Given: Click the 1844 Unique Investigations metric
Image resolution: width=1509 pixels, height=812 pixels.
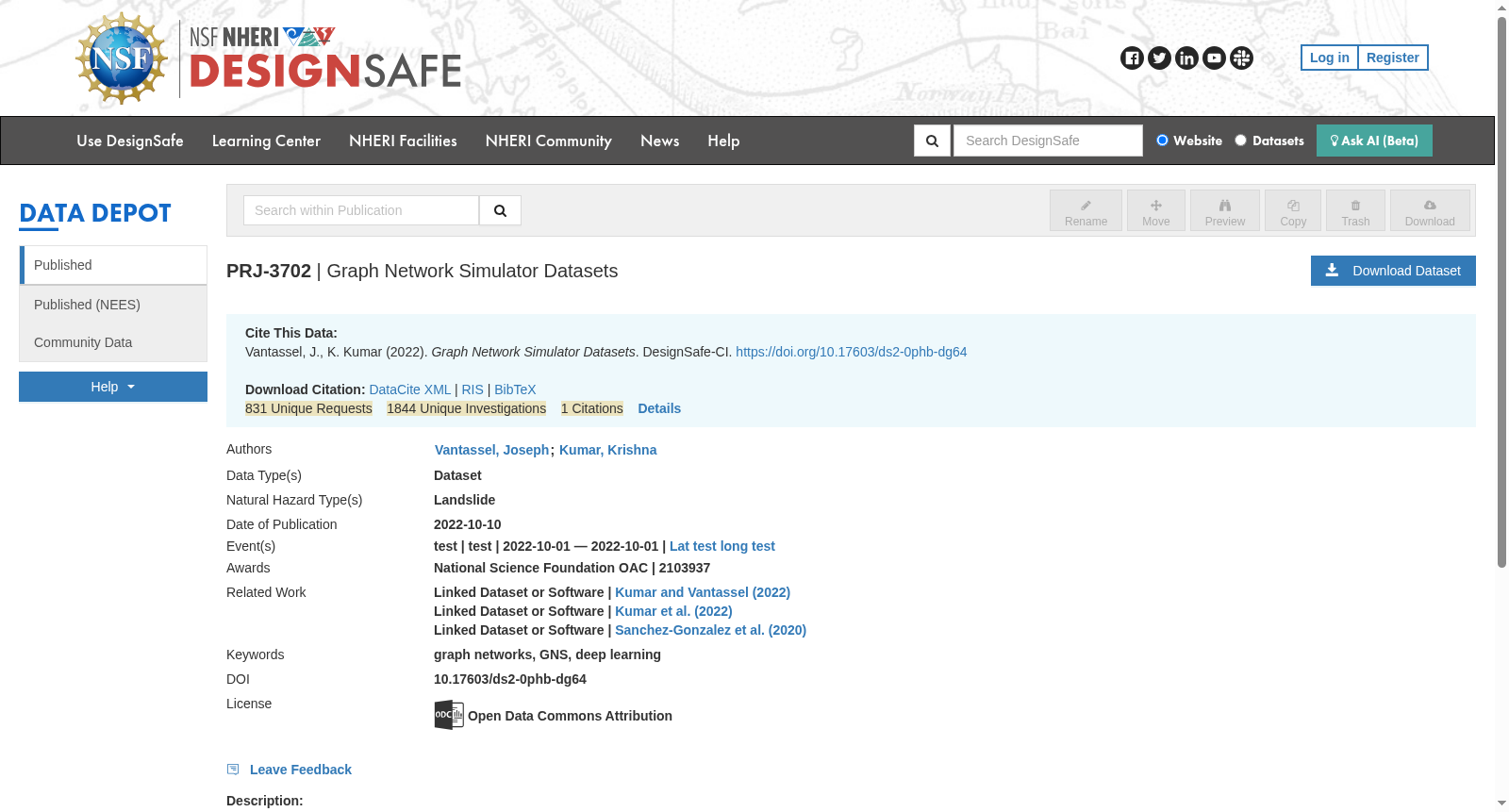Looking at the screenshot, I should click(466, 408).
